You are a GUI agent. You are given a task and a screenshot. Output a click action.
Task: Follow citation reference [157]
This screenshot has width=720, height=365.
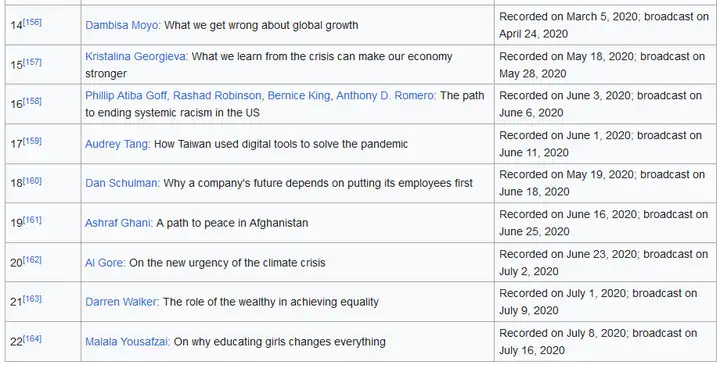32,62
